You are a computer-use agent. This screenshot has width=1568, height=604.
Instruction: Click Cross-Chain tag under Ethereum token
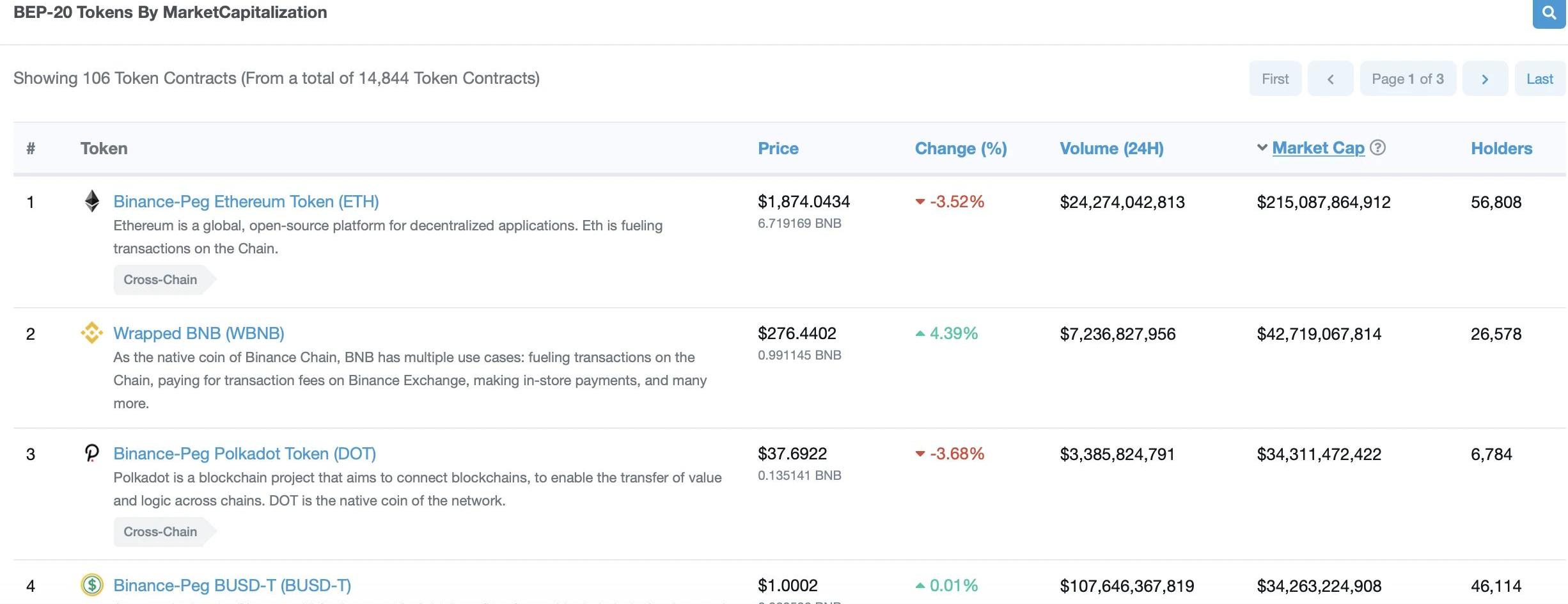(161, 280)
